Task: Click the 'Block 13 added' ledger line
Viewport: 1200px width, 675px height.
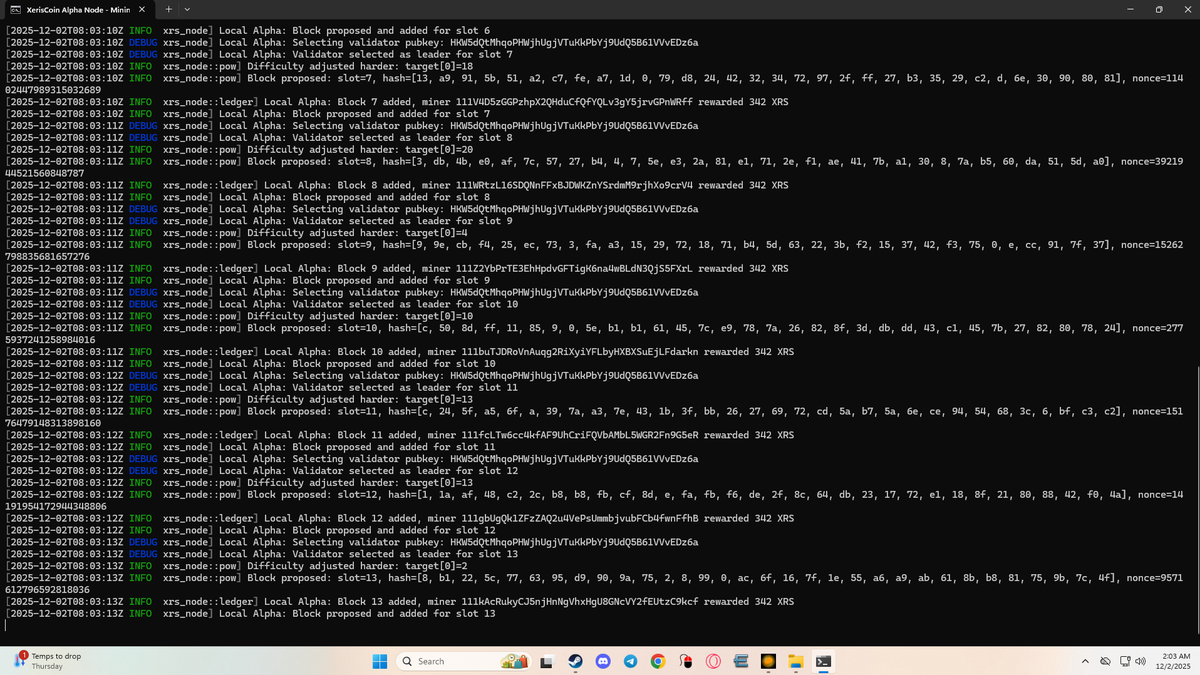Action: pos(400,601)
